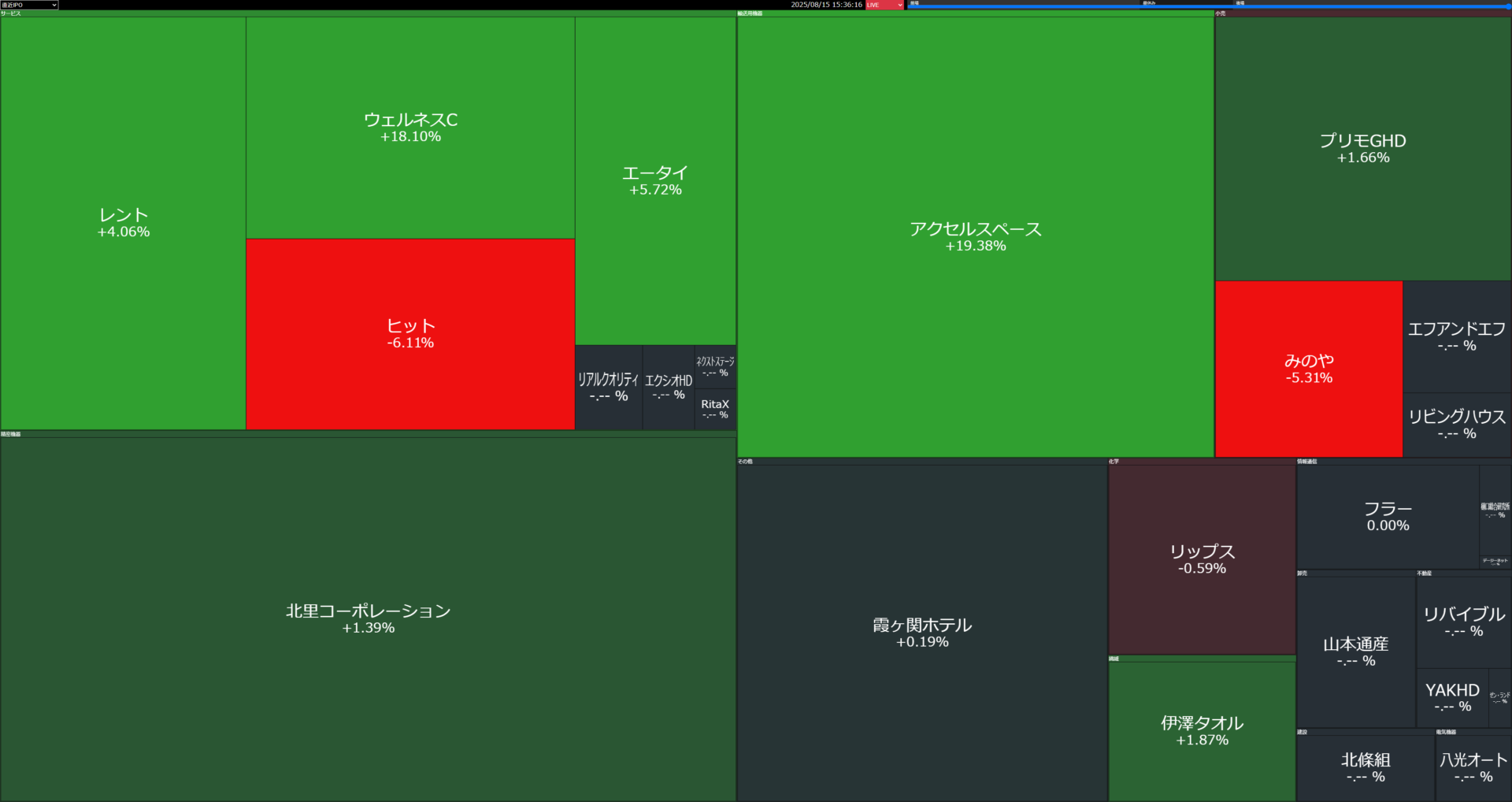Screen dimensions: 1512x802
Task: Select the 八光オート tile
Action: 1473,768
